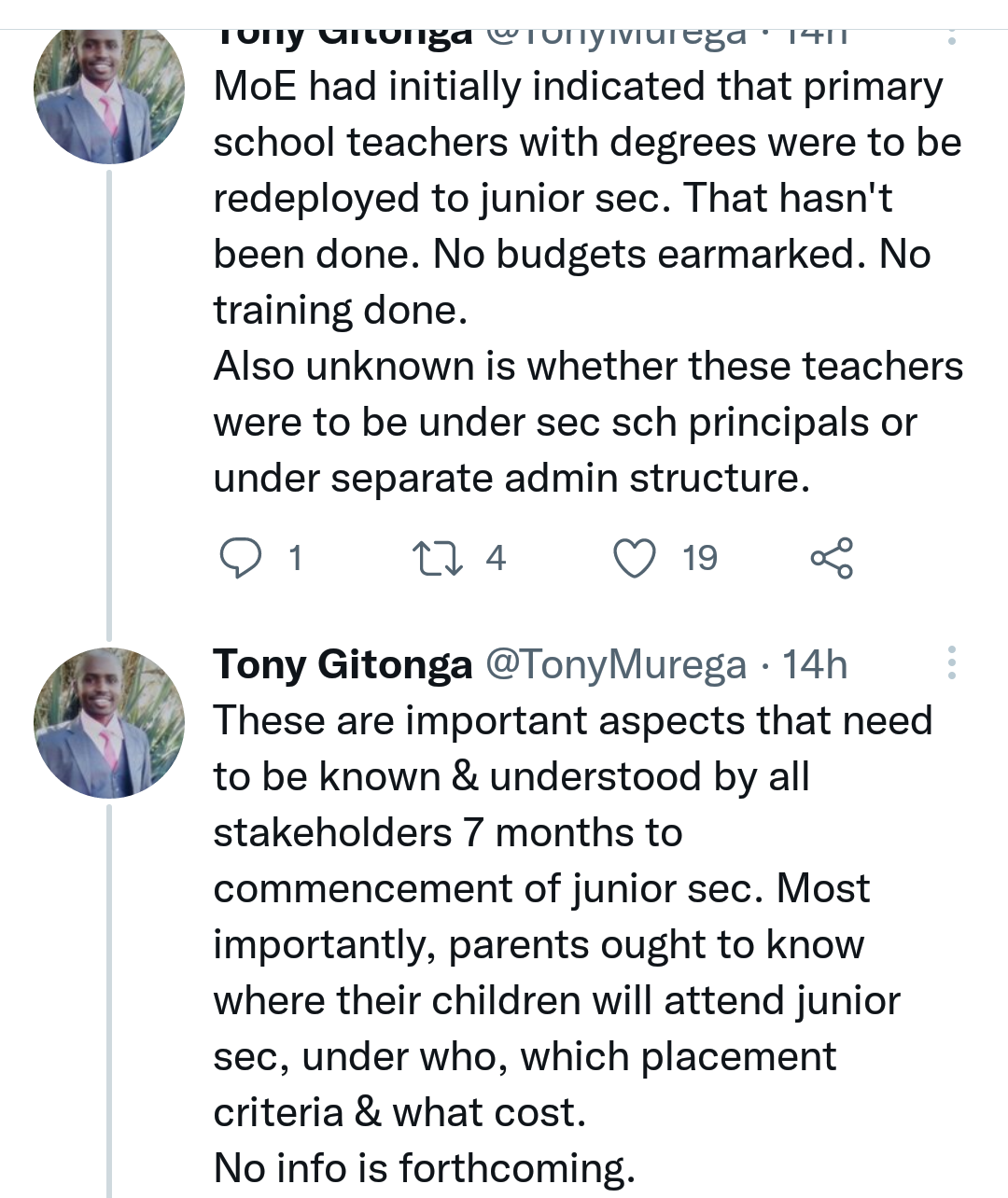Click the thread connector line below avatar

[109, 405]
